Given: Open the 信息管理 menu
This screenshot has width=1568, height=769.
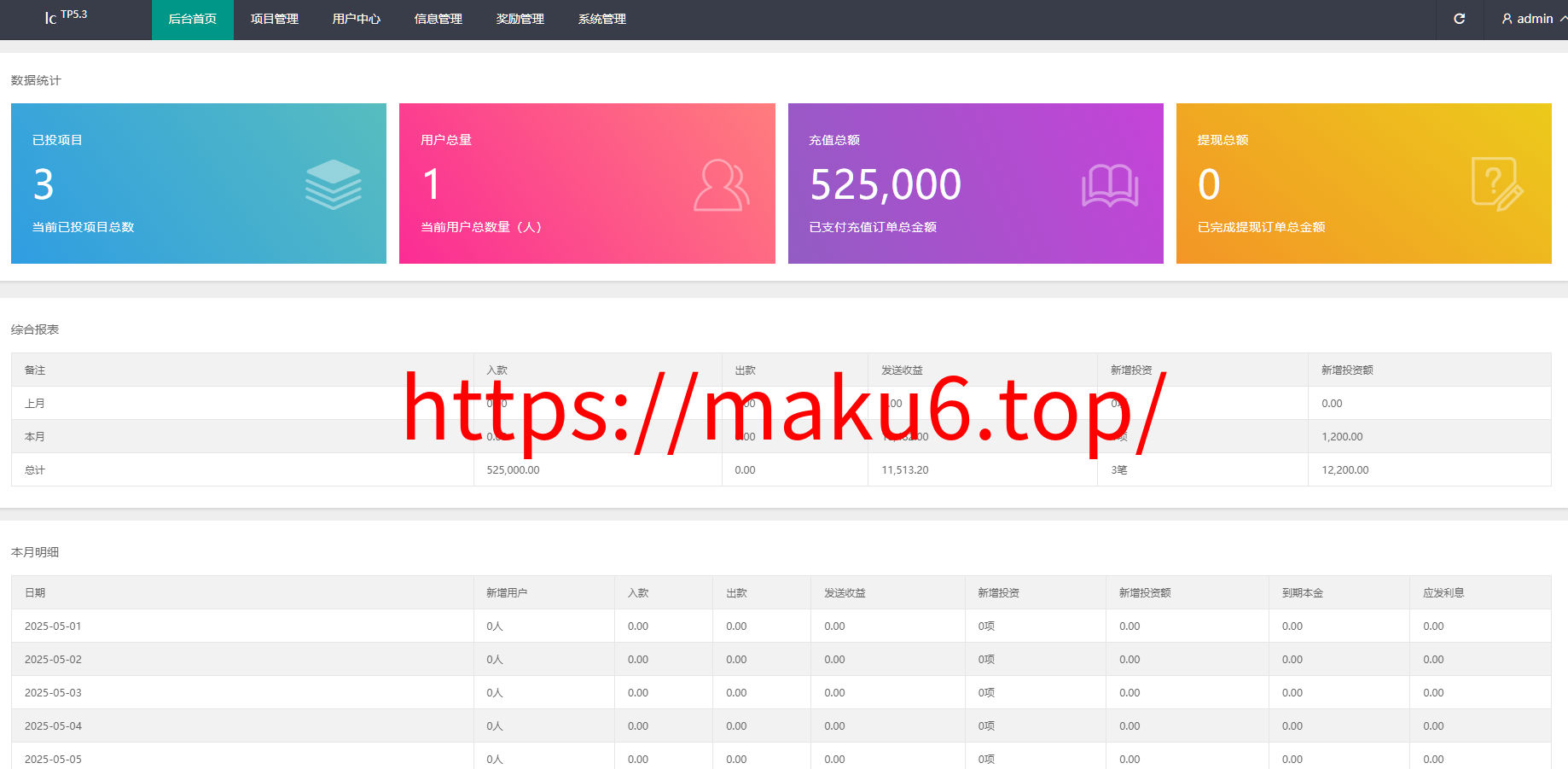Looking at the screenshot, I should [438, 20].
